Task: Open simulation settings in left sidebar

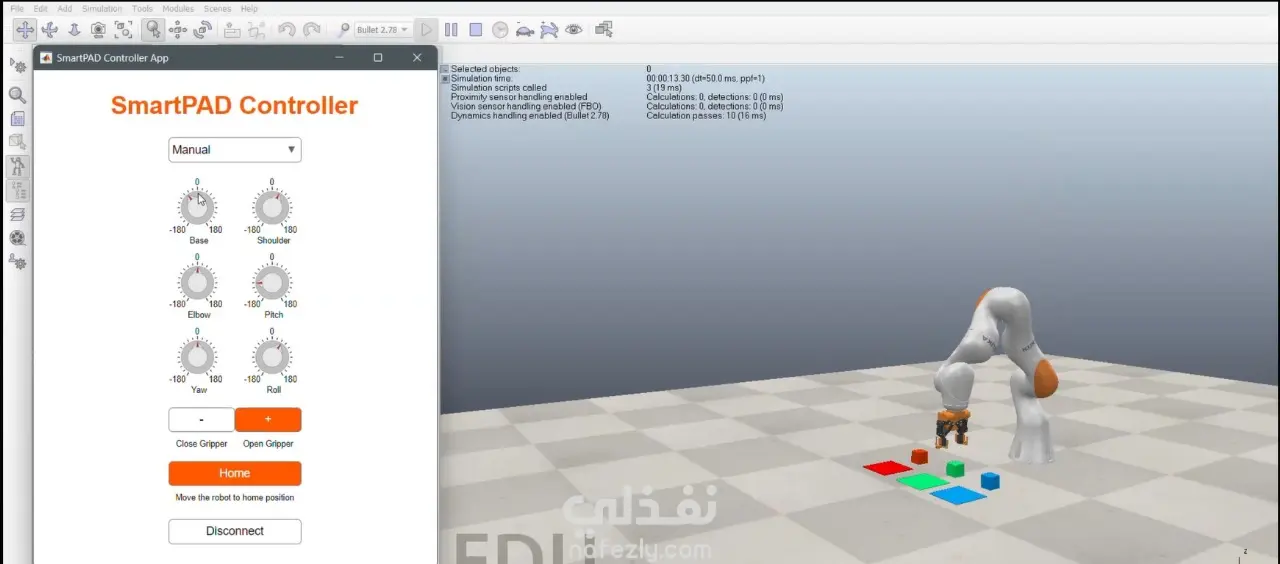Action: (17, 65)
